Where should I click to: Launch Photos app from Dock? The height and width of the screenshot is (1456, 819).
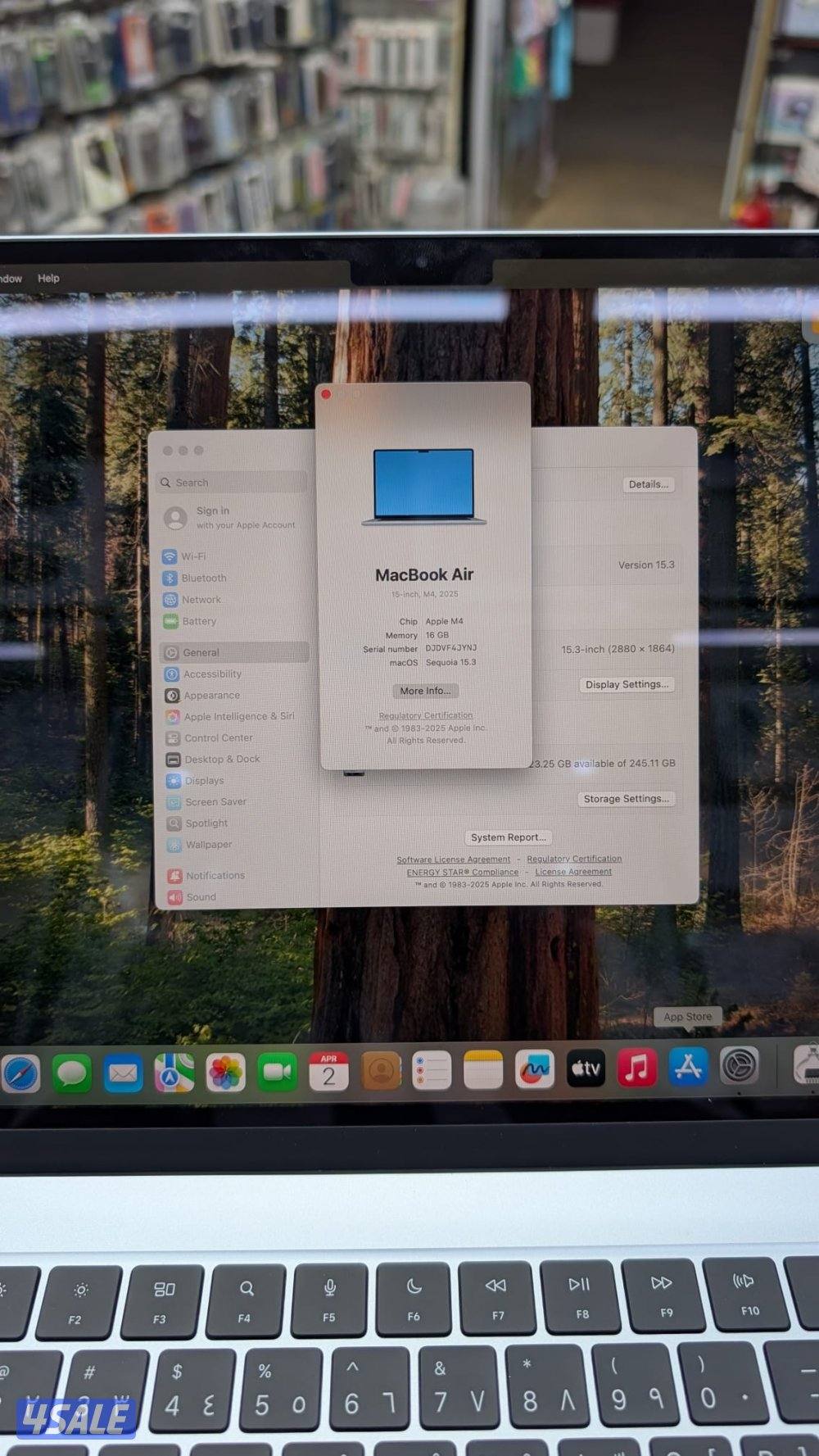pyautogui.click(x=225, y=1073)
